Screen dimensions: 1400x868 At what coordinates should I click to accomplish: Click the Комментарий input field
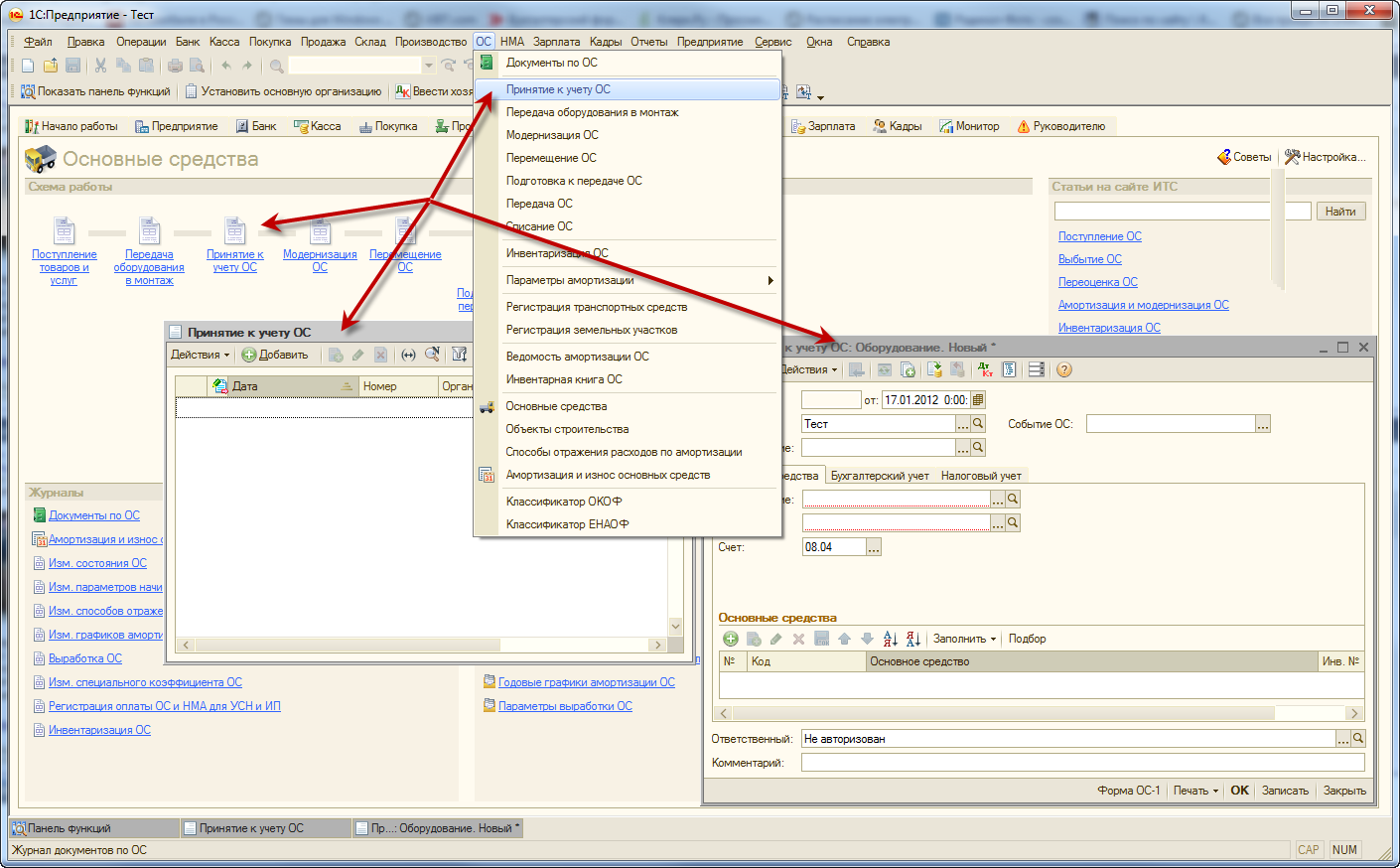[x=1082, y=763]
